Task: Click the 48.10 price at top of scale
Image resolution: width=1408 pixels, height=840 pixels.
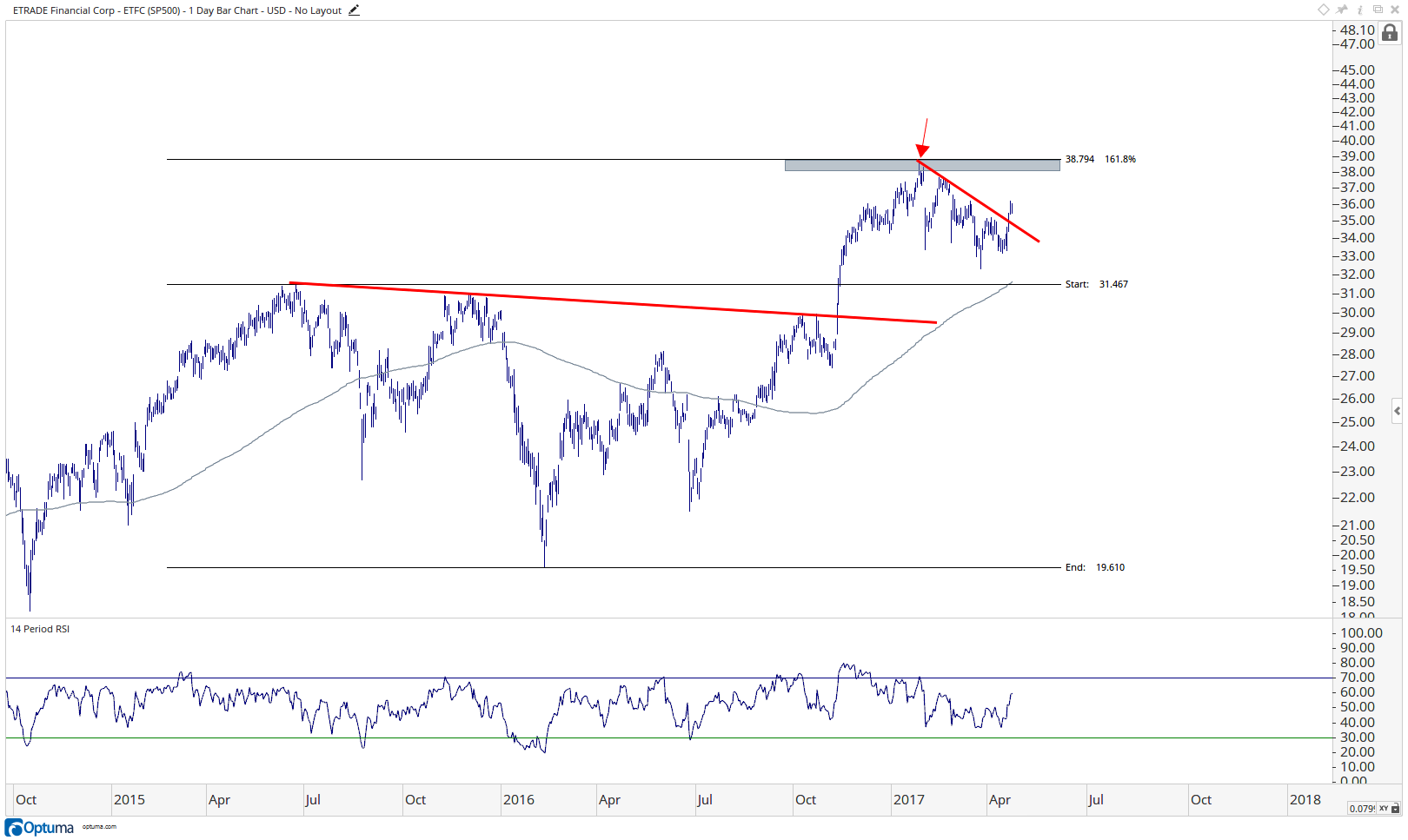Action: (1358, 30)
